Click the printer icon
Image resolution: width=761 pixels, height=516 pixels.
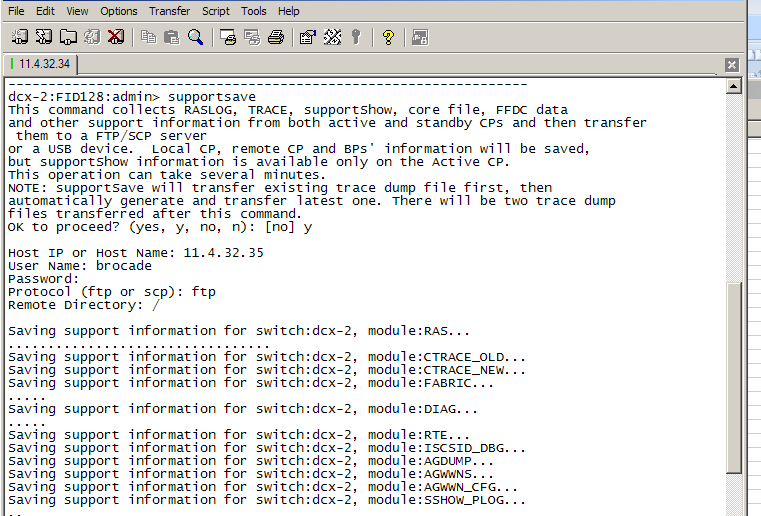pyautogui.click(x=276, y=37)
